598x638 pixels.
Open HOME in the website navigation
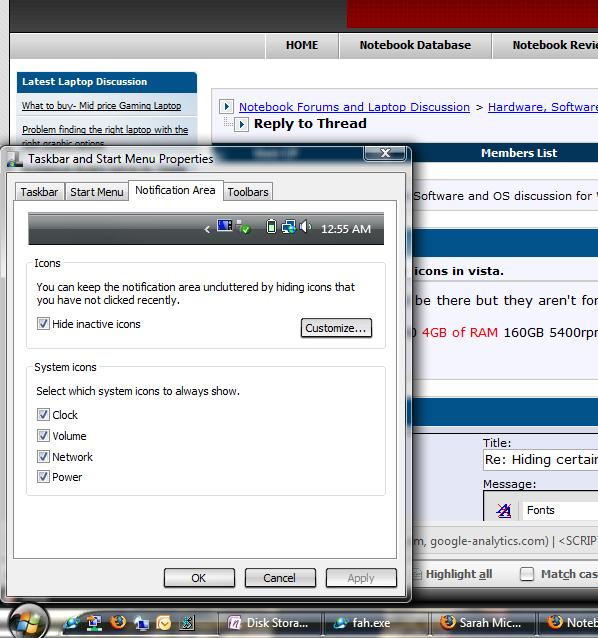(x=302, y=45)
